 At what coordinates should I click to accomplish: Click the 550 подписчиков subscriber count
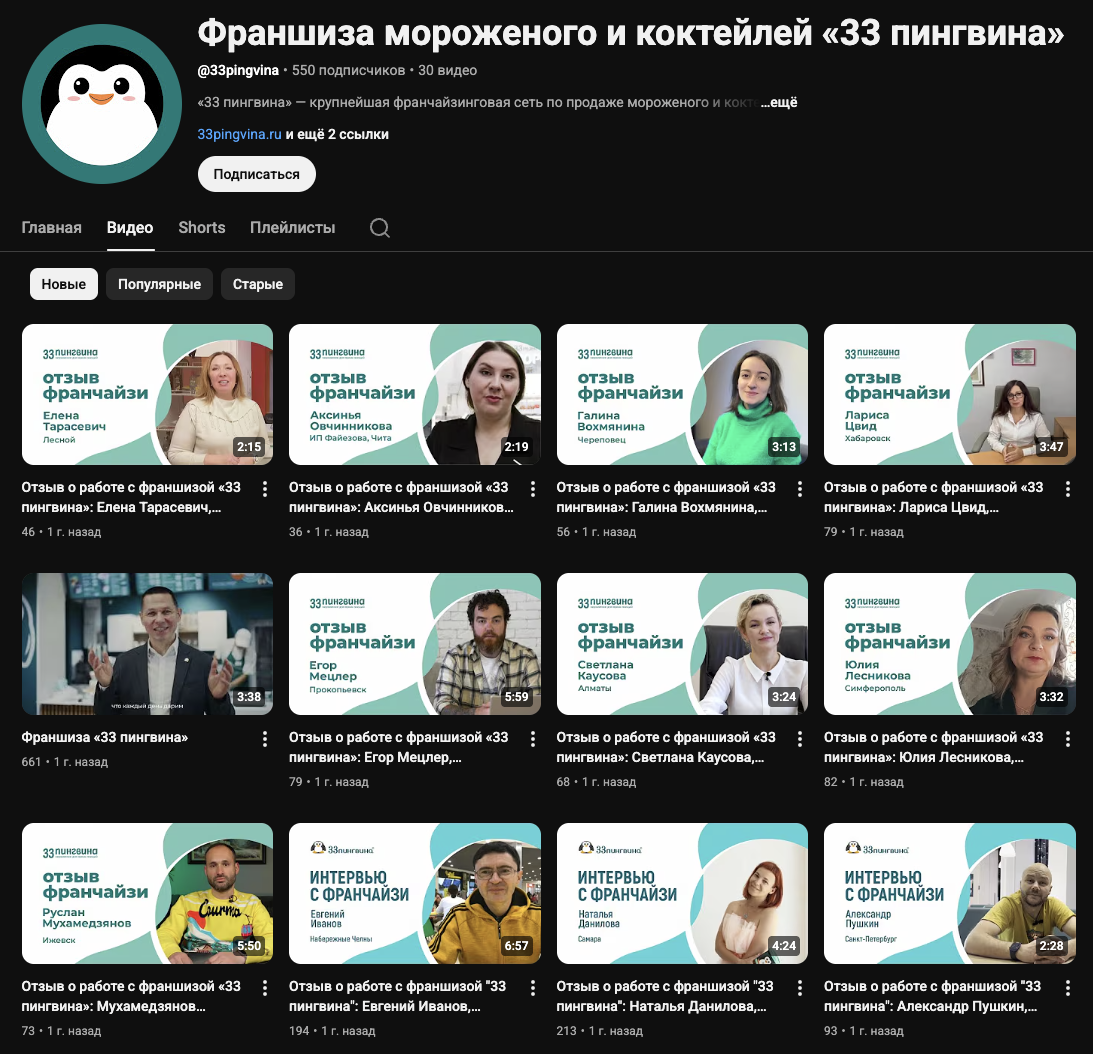pyautogui.click(x=349, y=70)
